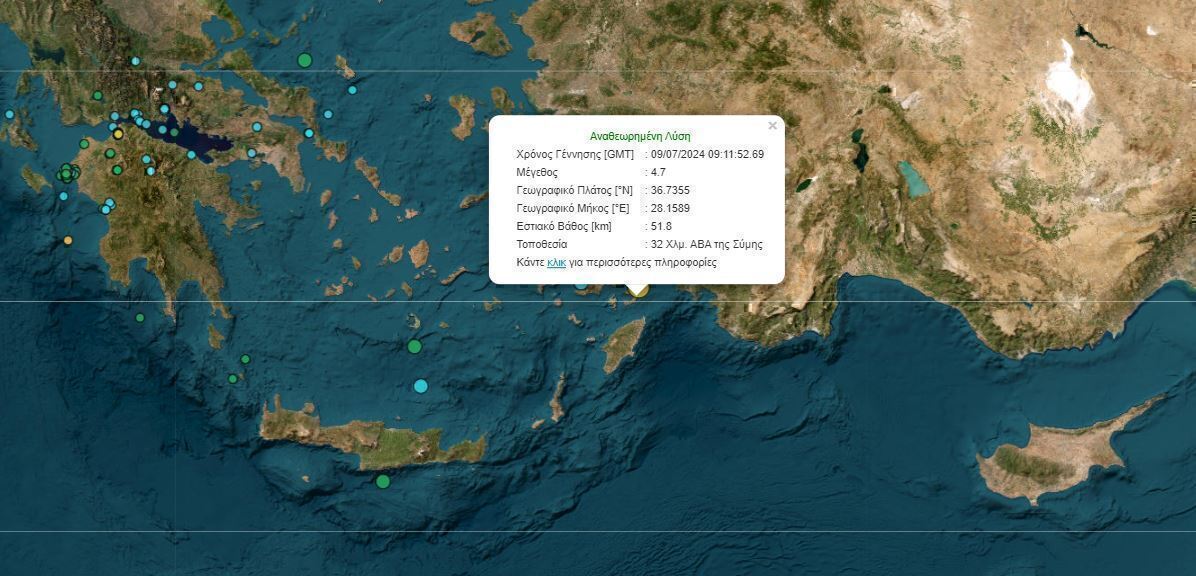1196x576 pixels.
Task: Select the lower green marker near Antikythera
Action: click(232, 379)
